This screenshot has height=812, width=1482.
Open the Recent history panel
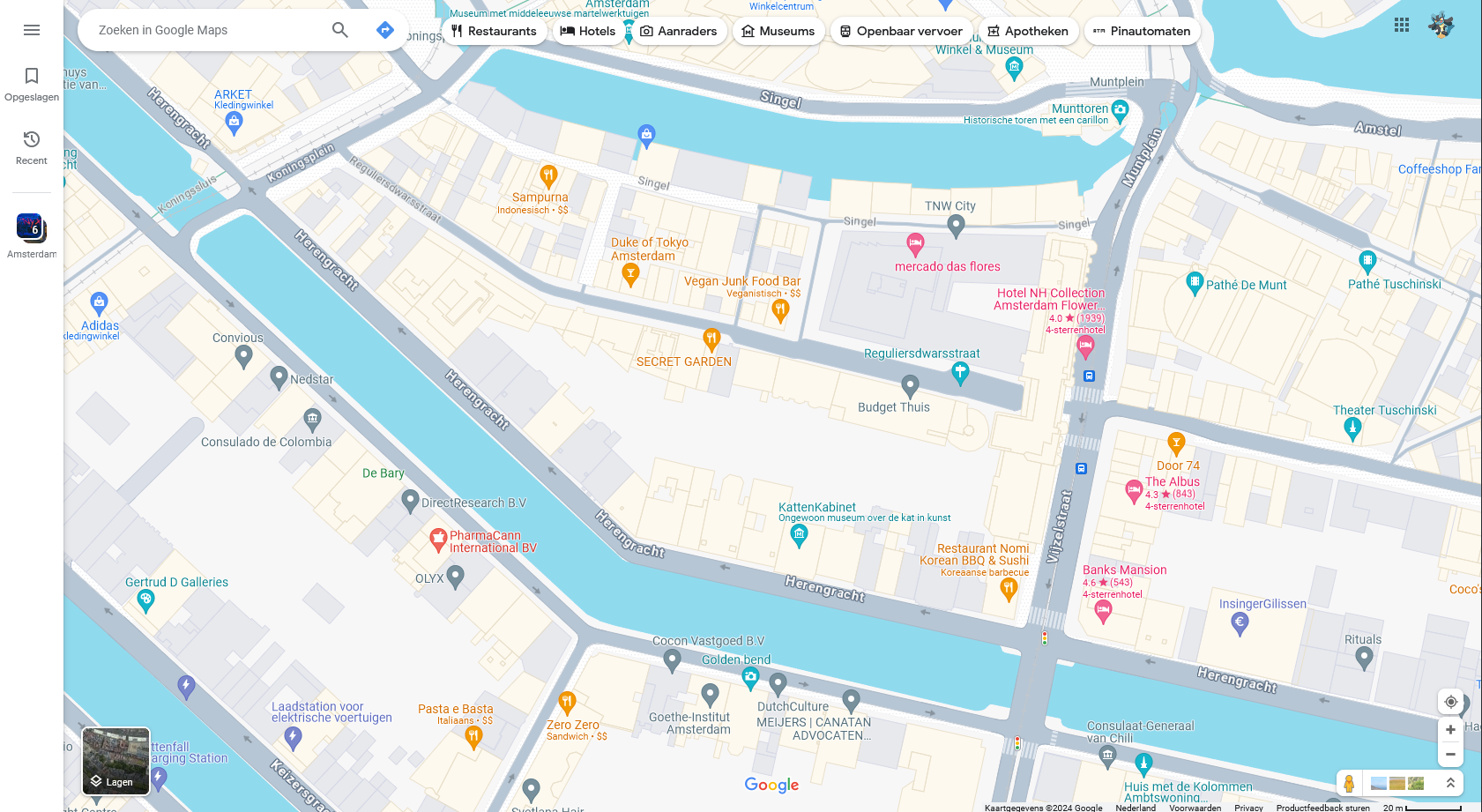click(32, 148)
